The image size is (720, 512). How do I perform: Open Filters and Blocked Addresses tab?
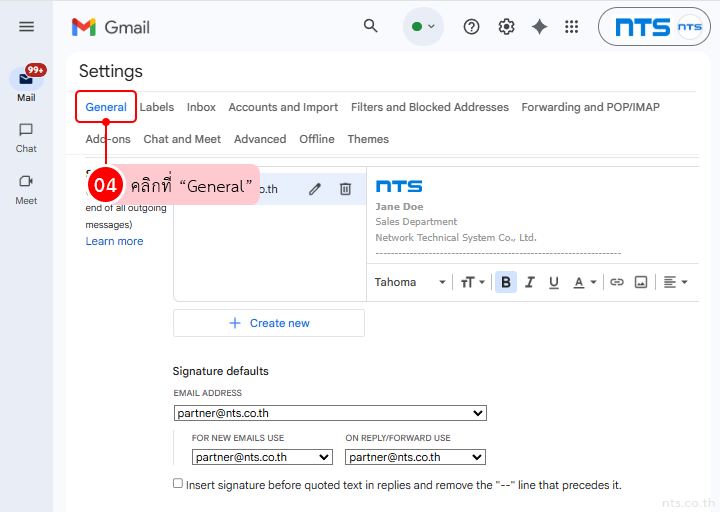pos(430,107)
